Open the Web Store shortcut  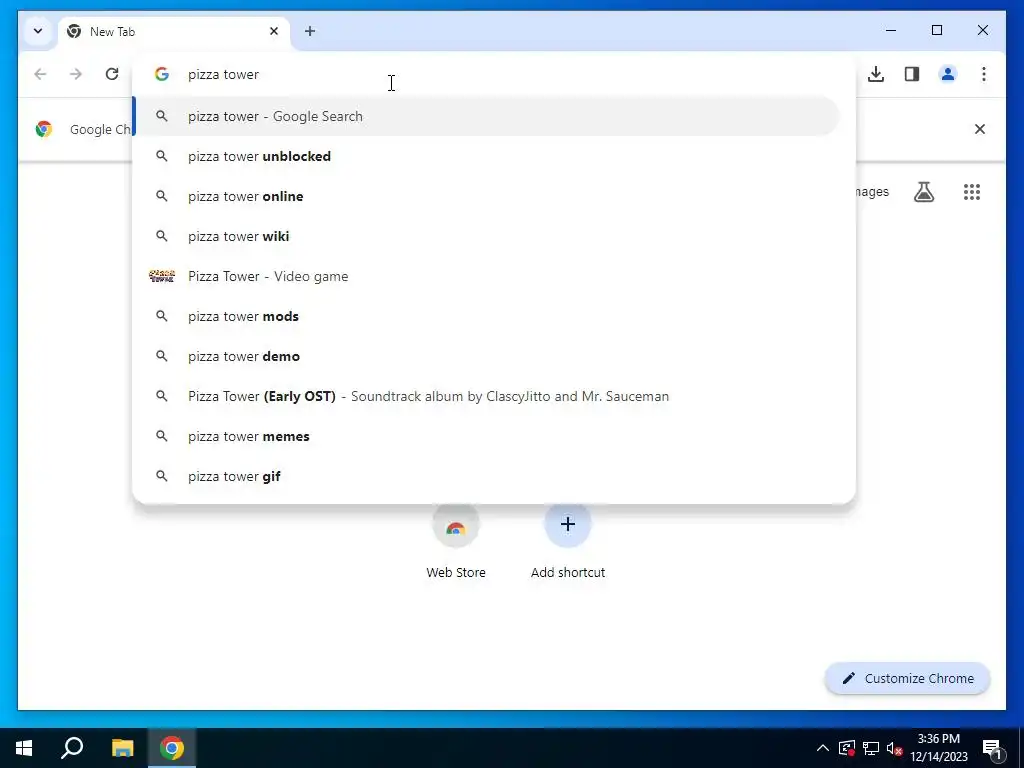456,541
